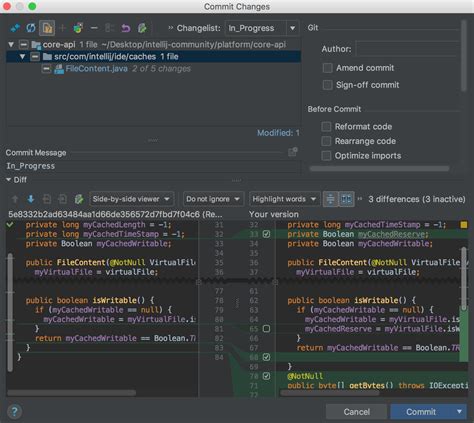Viewport: 474px width, 423px height.
Task: Open the Side-by-side viewer dropdown
Action: point(131,199)
